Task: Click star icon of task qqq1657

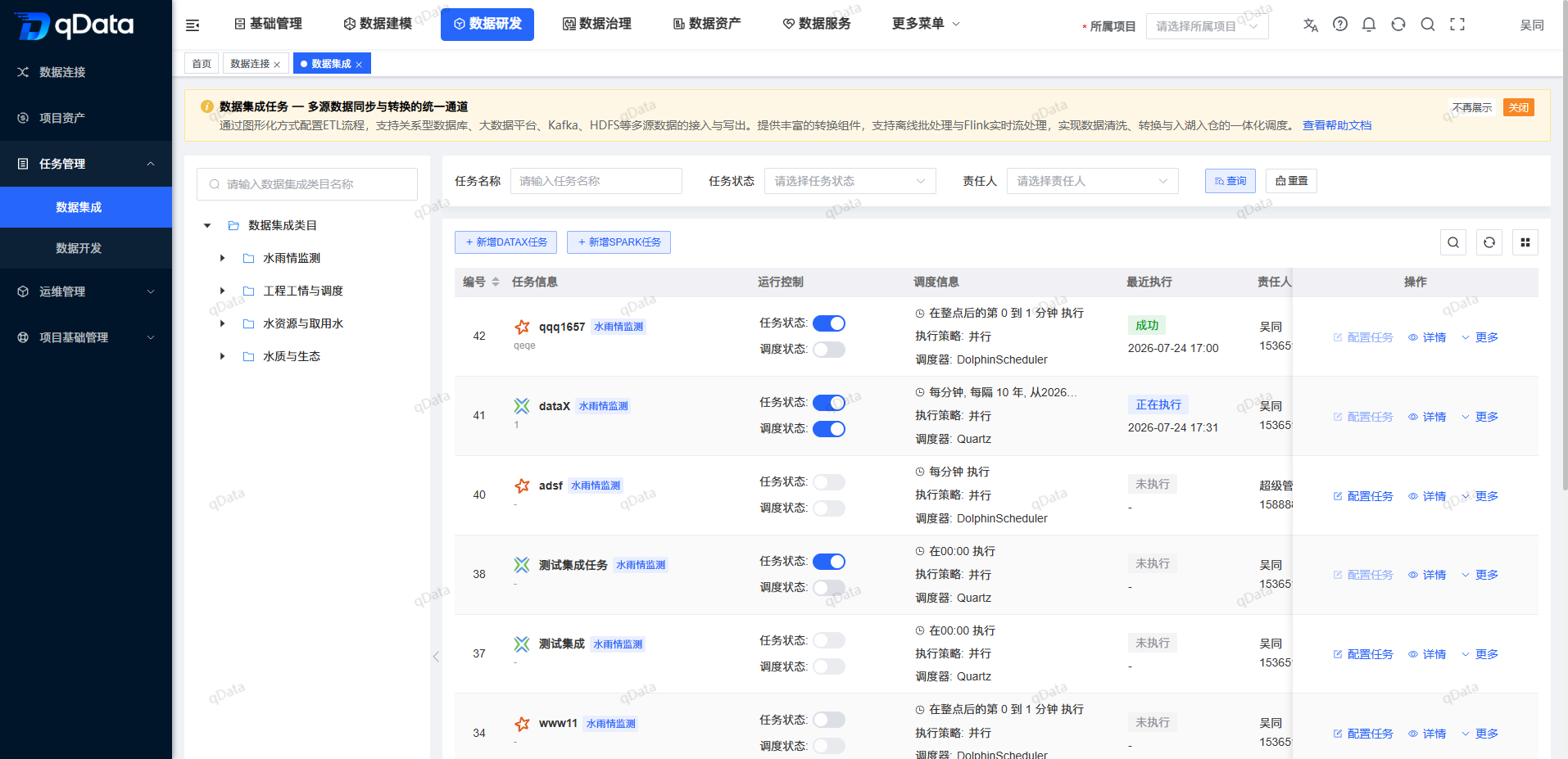Action: pos(522,327)
